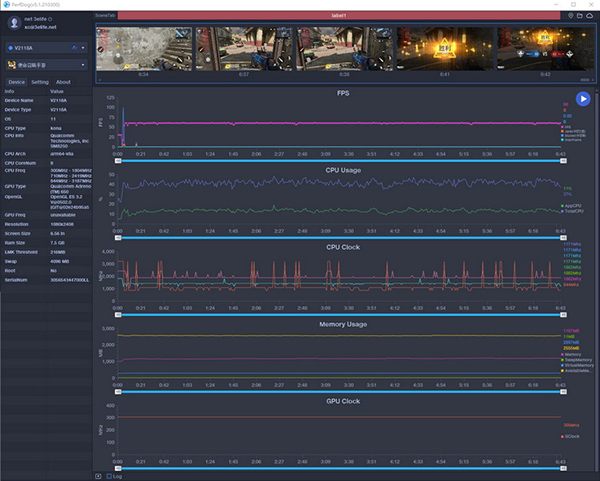The width and height of the screenshot is (600, 481).
Task: Switch to the About tab
Action: tap(63, 82)
